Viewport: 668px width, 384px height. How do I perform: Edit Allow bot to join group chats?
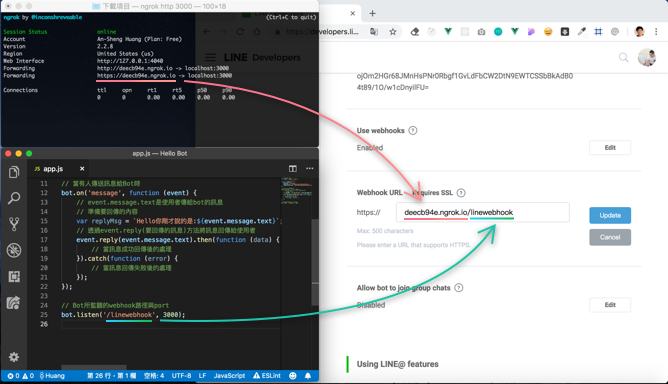pyautogui.click(x=610, y=305)
